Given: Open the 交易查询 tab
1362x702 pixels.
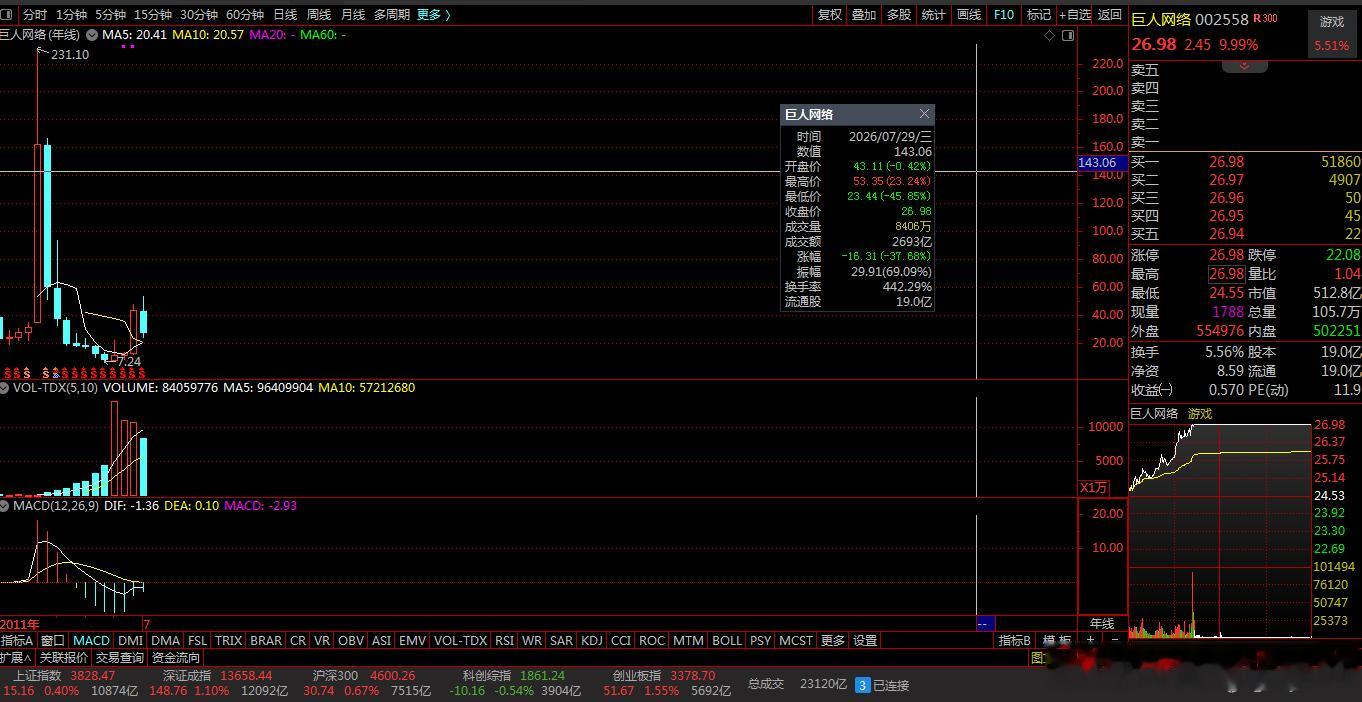Looking at the screenshot, I should click(x=120, y=658).
